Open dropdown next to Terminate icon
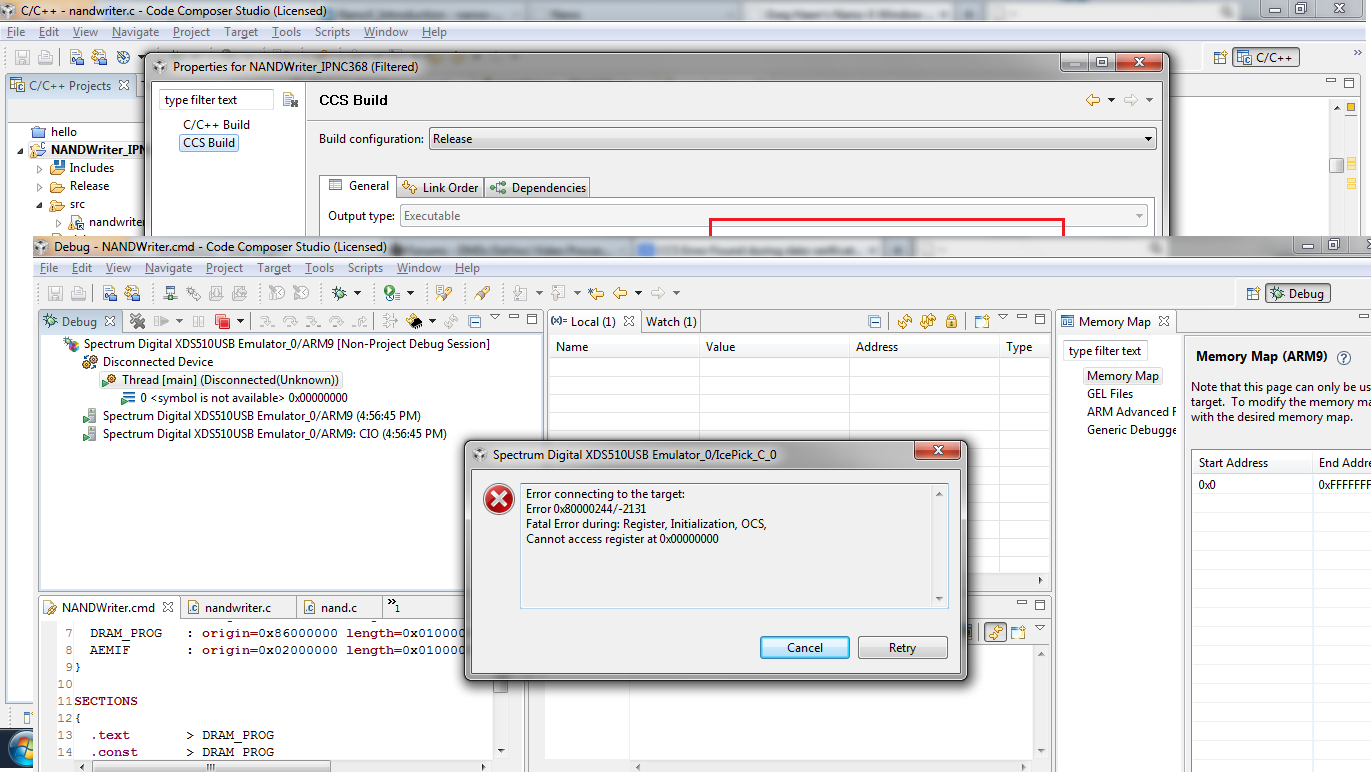 [239, 321]
